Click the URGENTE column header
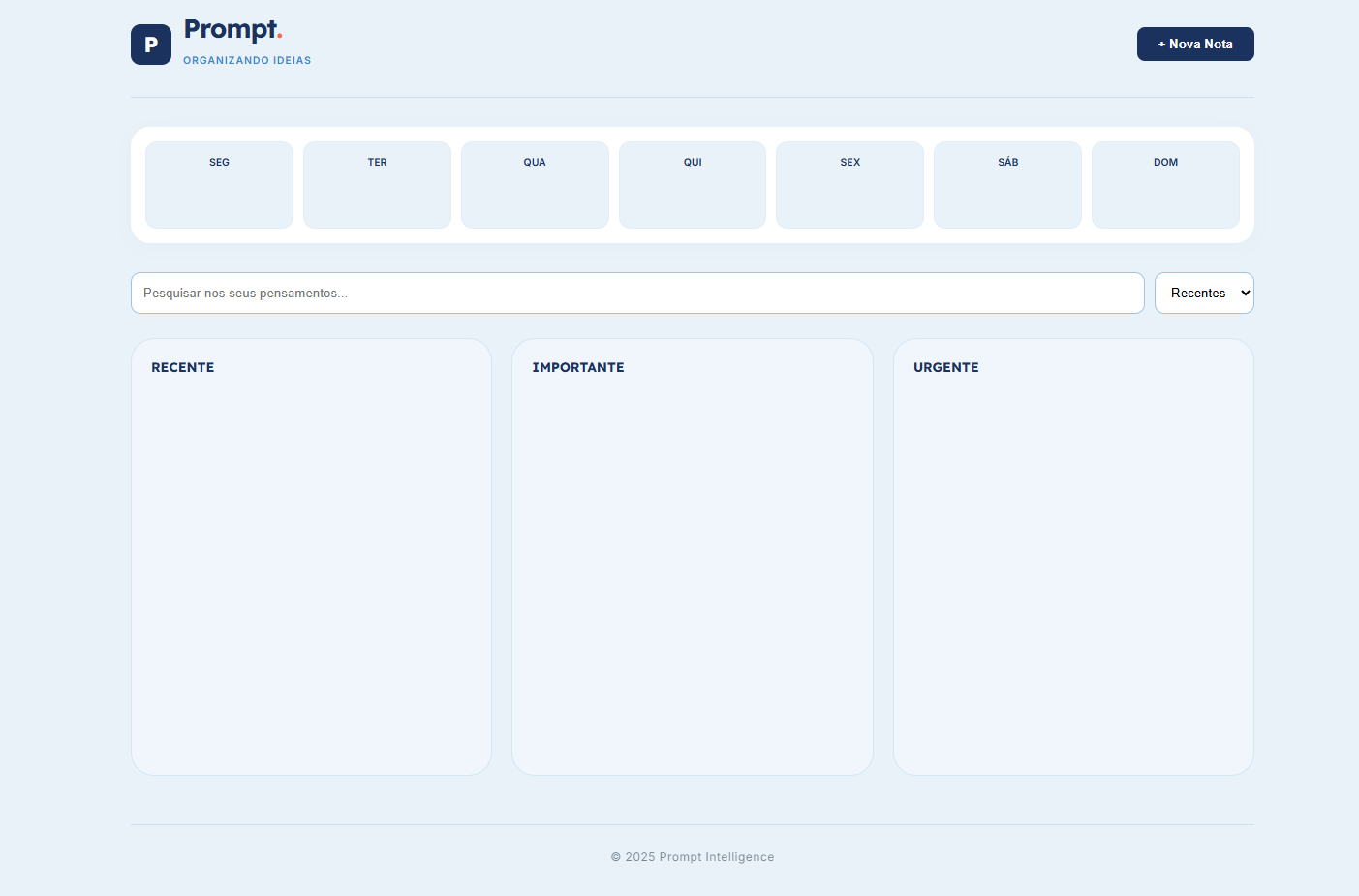Screen dimensions: 1359x896 [945, 367]
